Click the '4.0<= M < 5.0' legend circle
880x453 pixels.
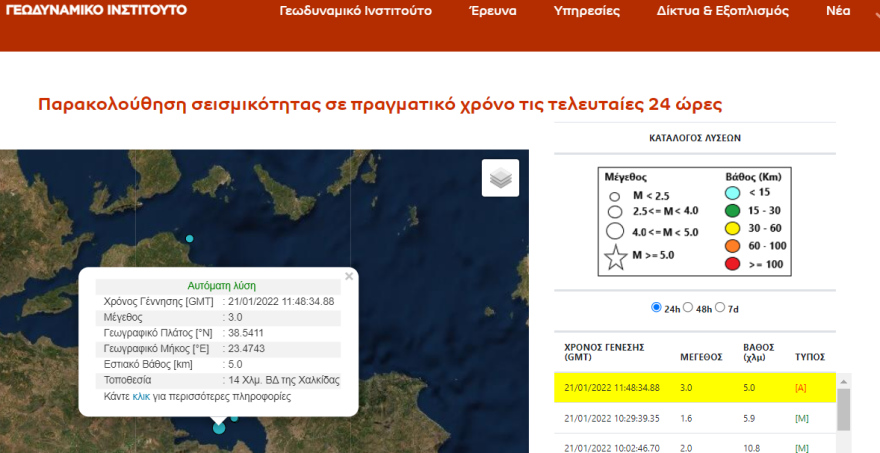(615, 231)
